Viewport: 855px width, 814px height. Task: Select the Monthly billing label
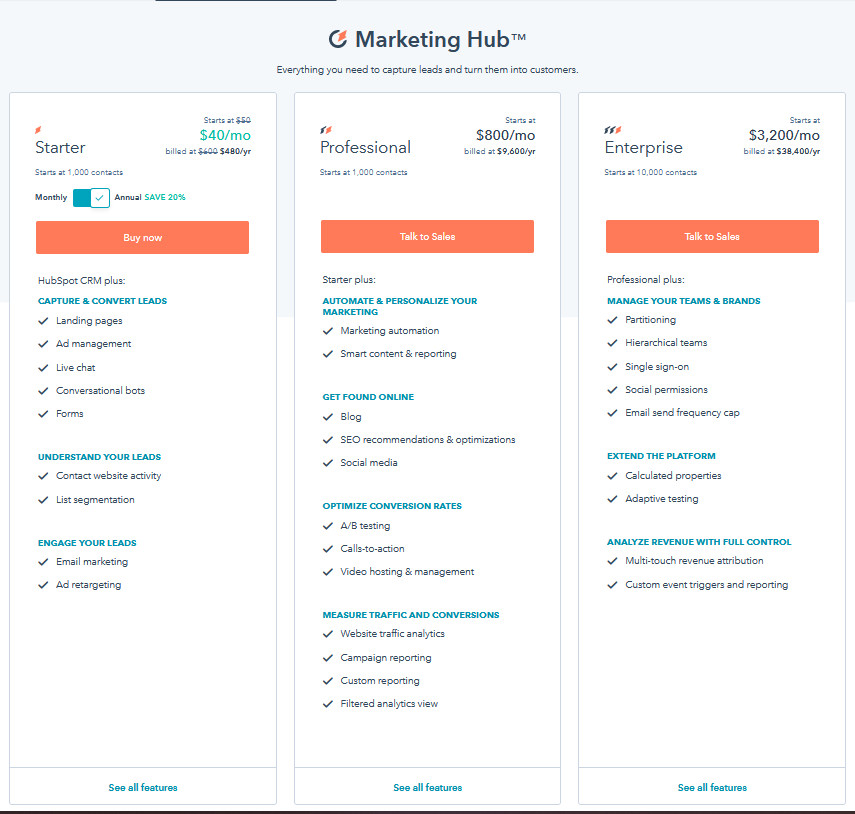[x=51, y=197]
